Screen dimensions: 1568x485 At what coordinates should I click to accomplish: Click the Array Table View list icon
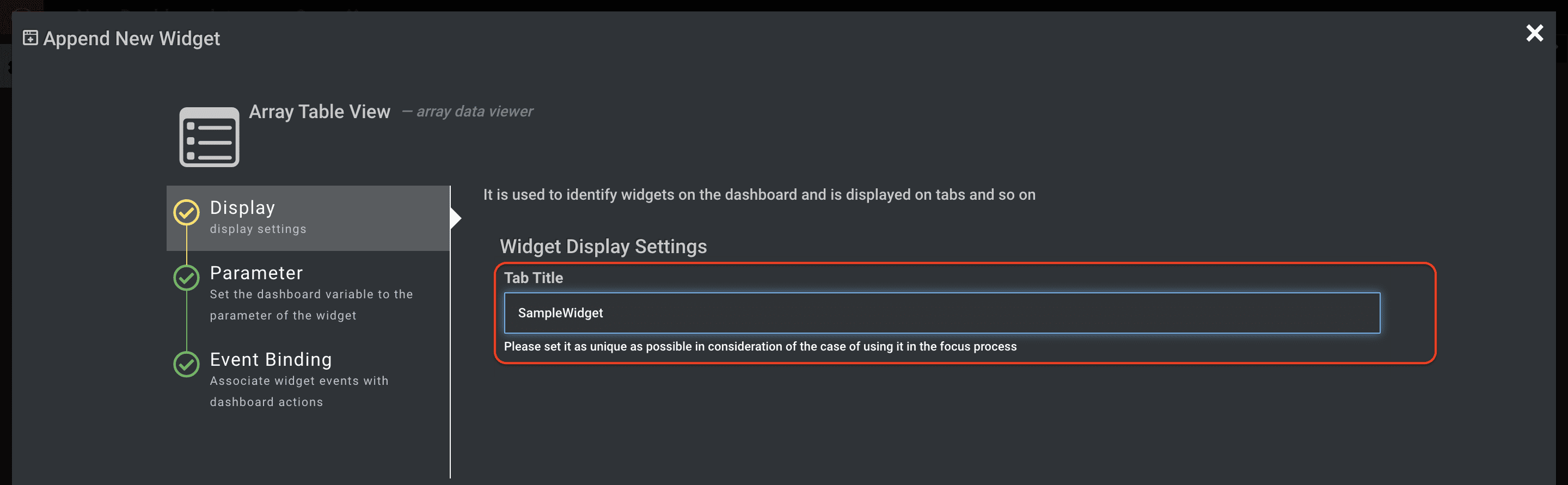tap(209, 137)
